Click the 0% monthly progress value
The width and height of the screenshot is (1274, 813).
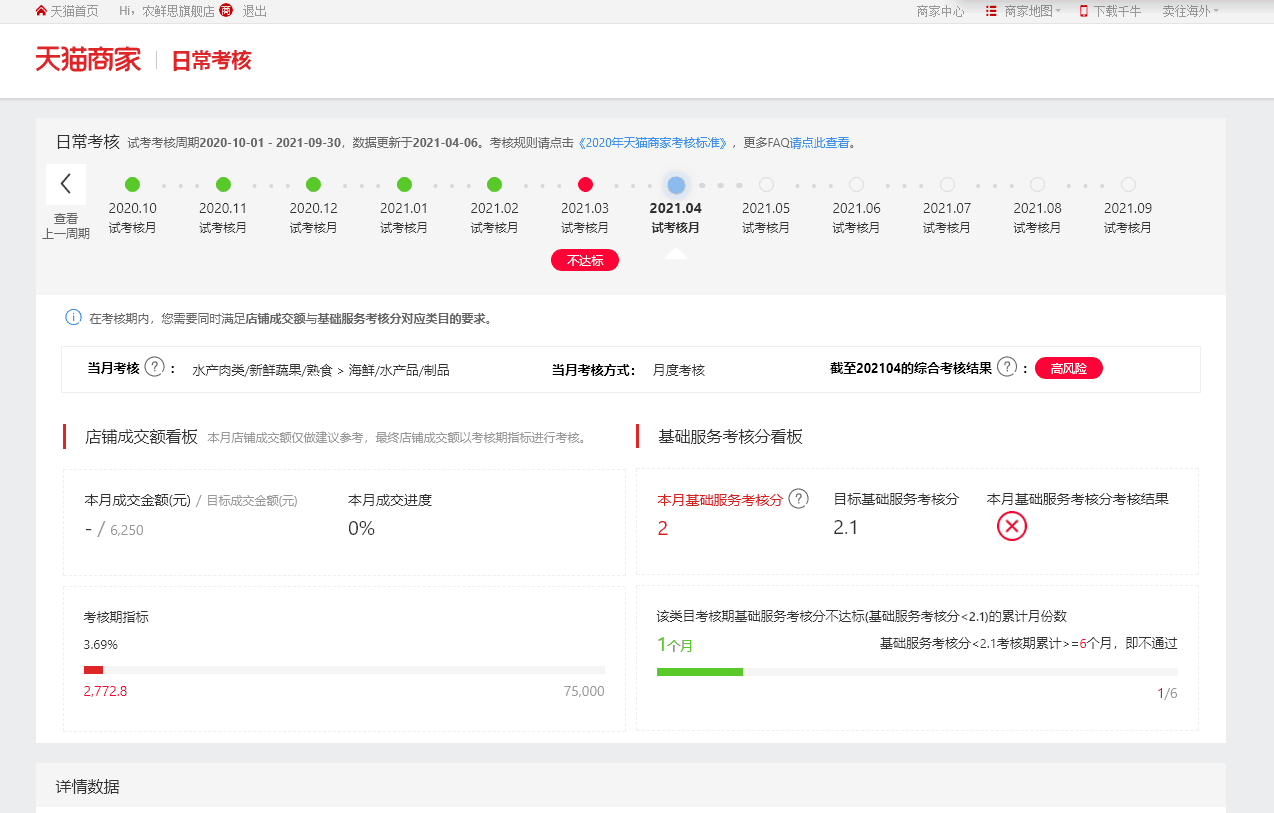tap(361, 528)
